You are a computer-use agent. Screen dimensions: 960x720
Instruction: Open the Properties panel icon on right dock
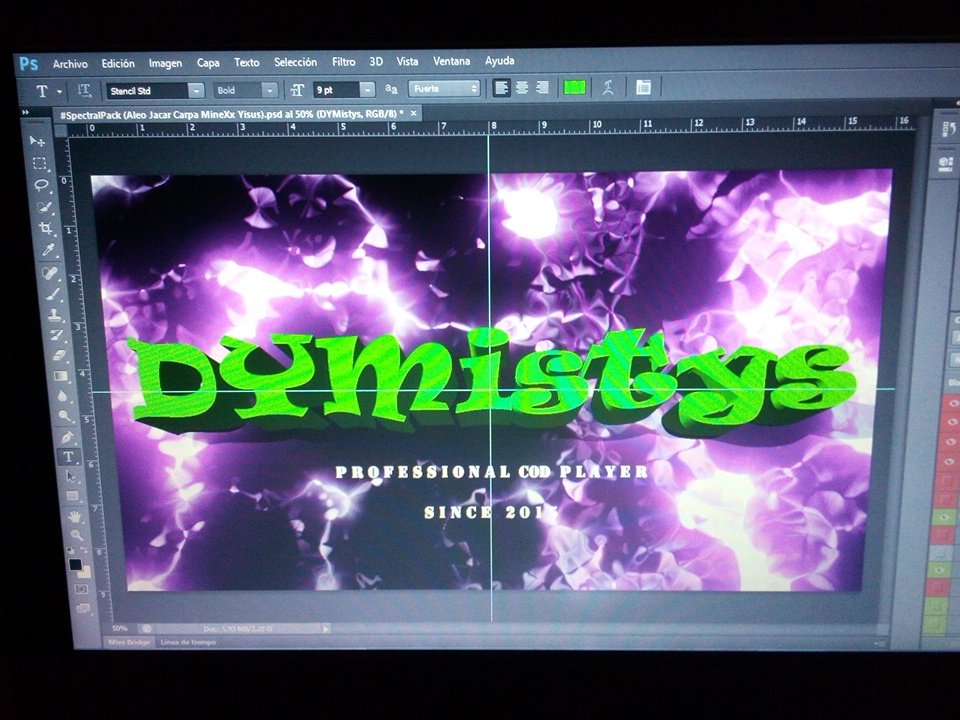click(x=946, y=163)
